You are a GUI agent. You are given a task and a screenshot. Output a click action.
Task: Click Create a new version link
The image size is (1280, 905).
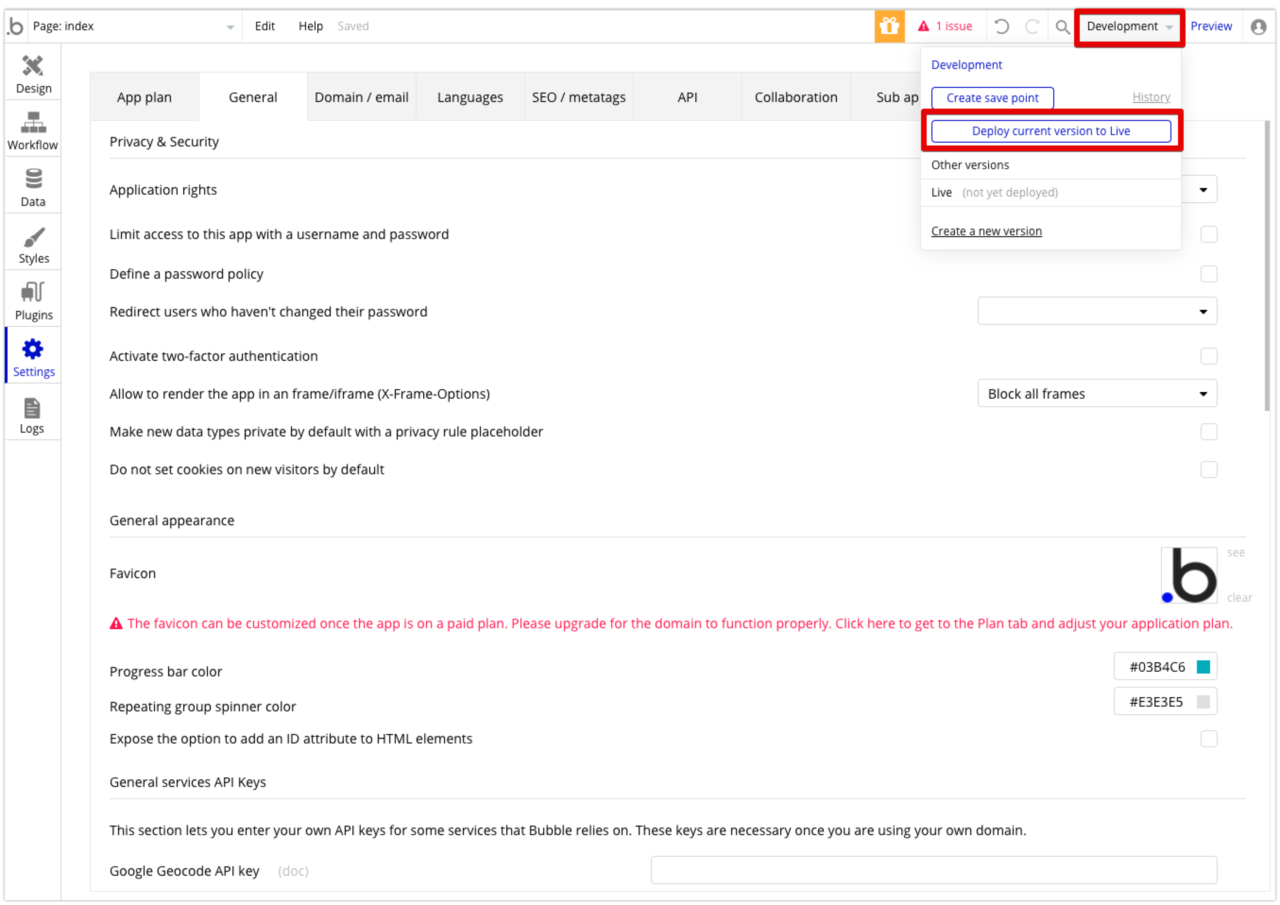pyautogui.click(x=986, y=231)
